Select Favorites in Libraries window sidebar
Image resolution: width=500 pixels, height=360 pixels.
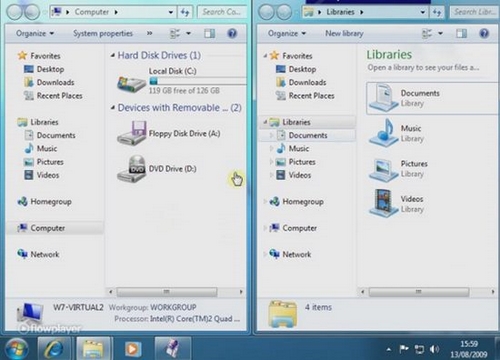(291, 56)
